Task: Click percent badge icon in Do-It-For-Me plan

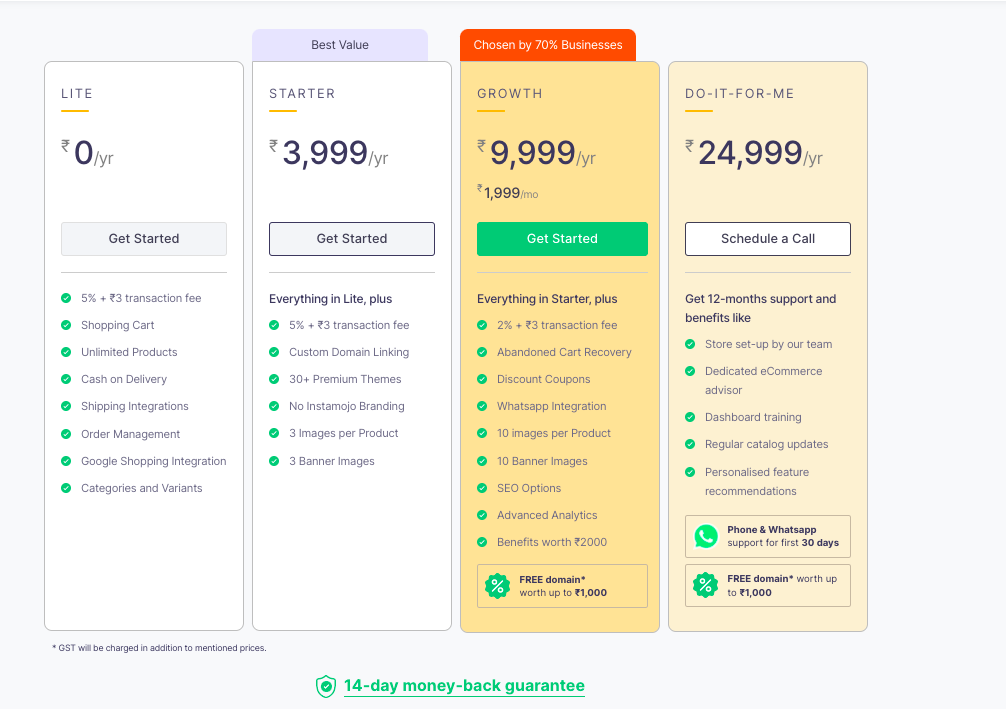Action: pos(706,585)
